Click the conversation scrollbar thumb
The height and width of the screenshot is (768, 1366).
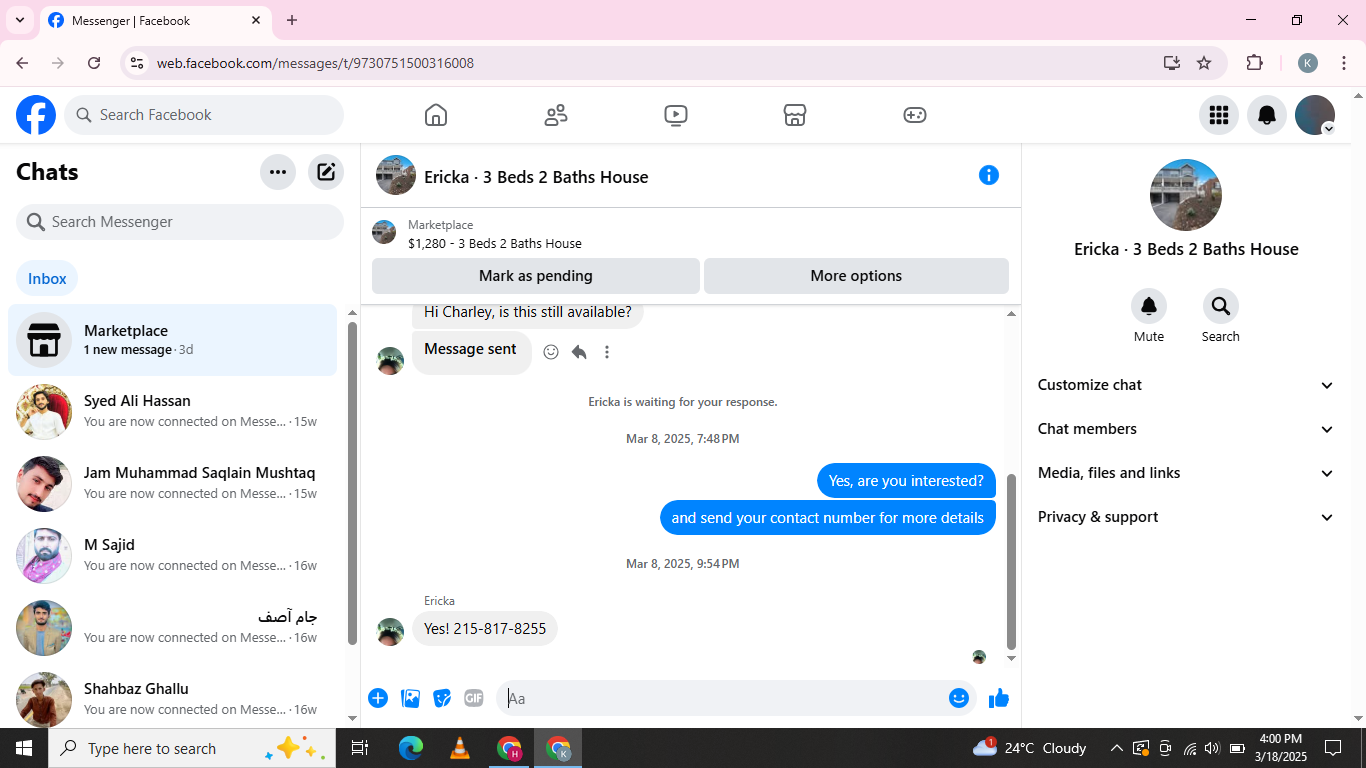click(x=1011, y=562)
